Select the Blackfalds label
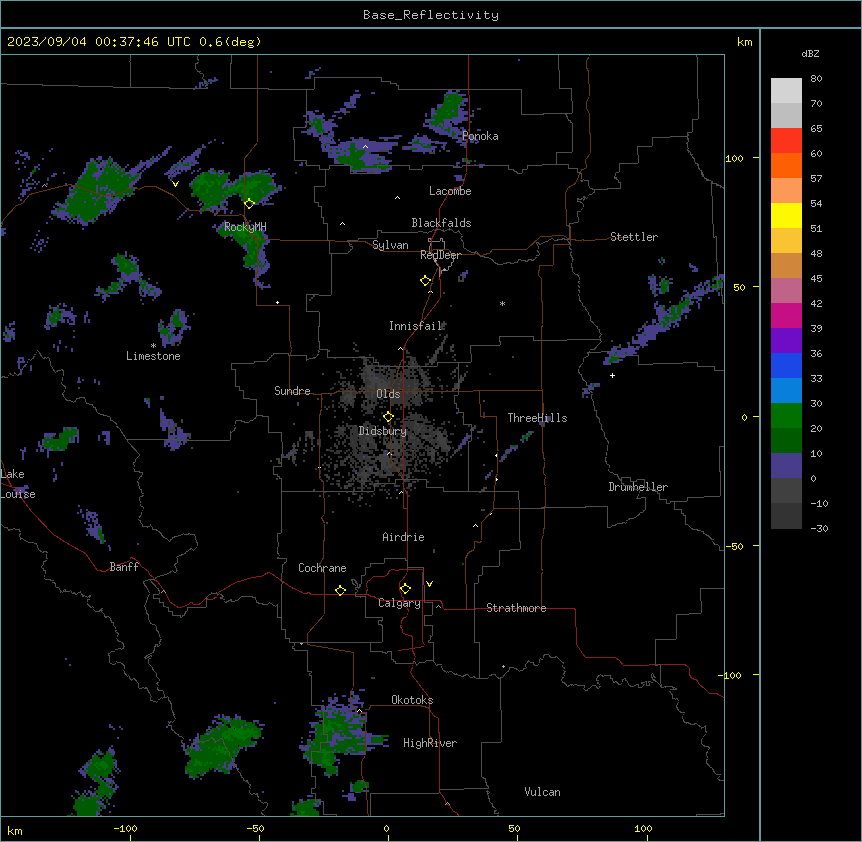Image resolution: width=862 pixels, height=842 pixels. (x=441, y=223)
